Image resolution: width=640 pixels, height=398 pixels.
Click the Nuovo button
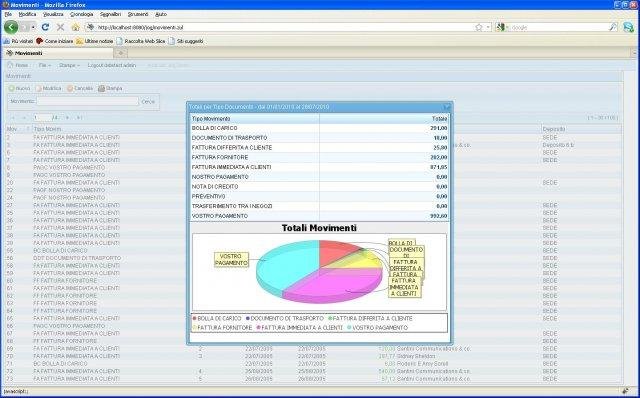pos(20,88)
